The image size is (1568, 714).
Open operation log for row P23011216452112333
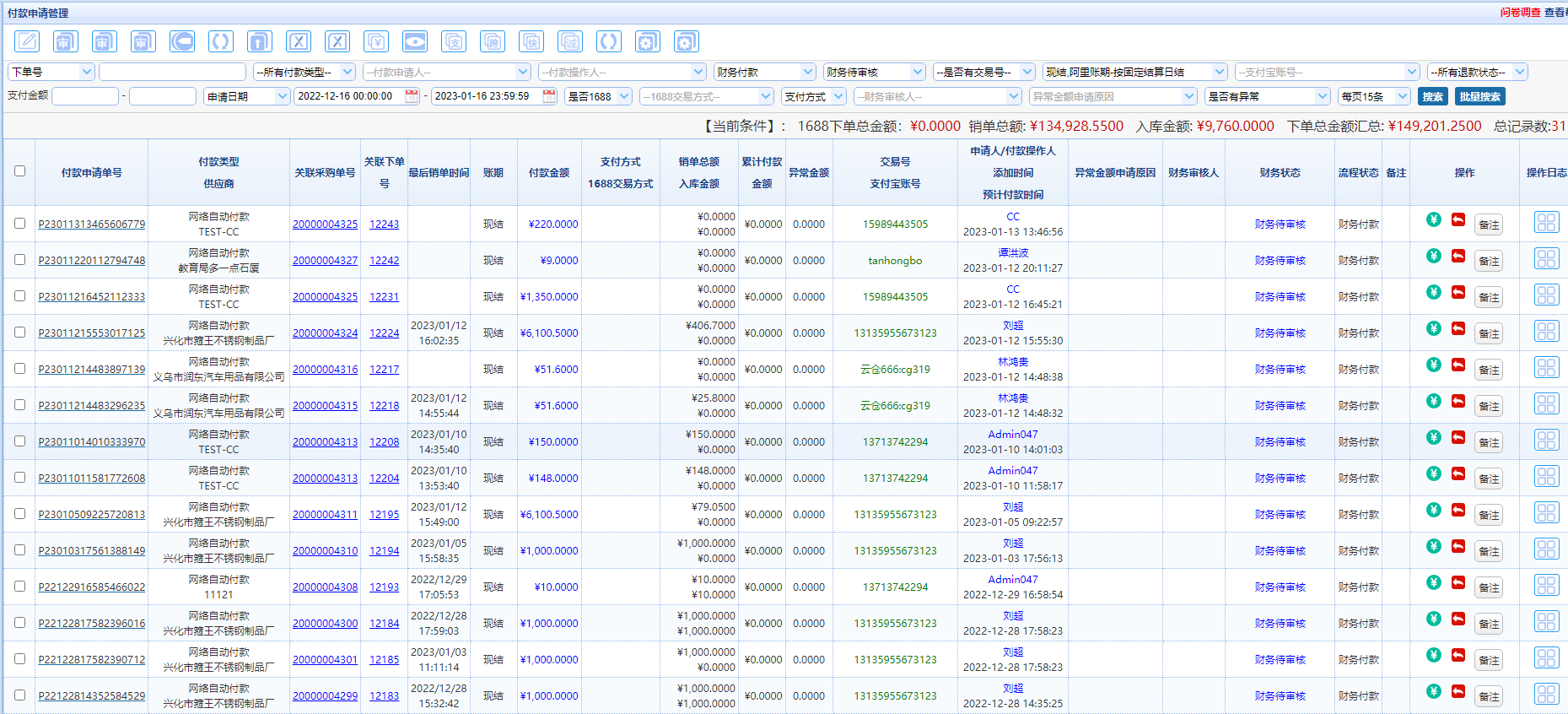[1546, 295]
